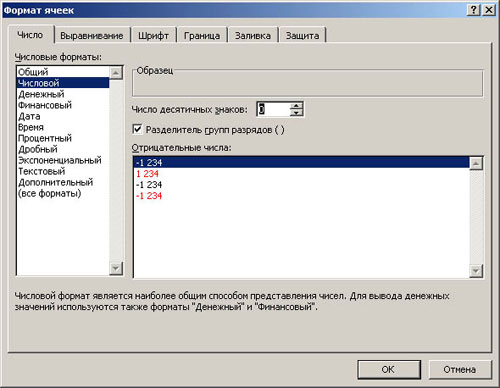500x388 pixels.
Task: Pick the Процентный format
Action: coord(63,138)
